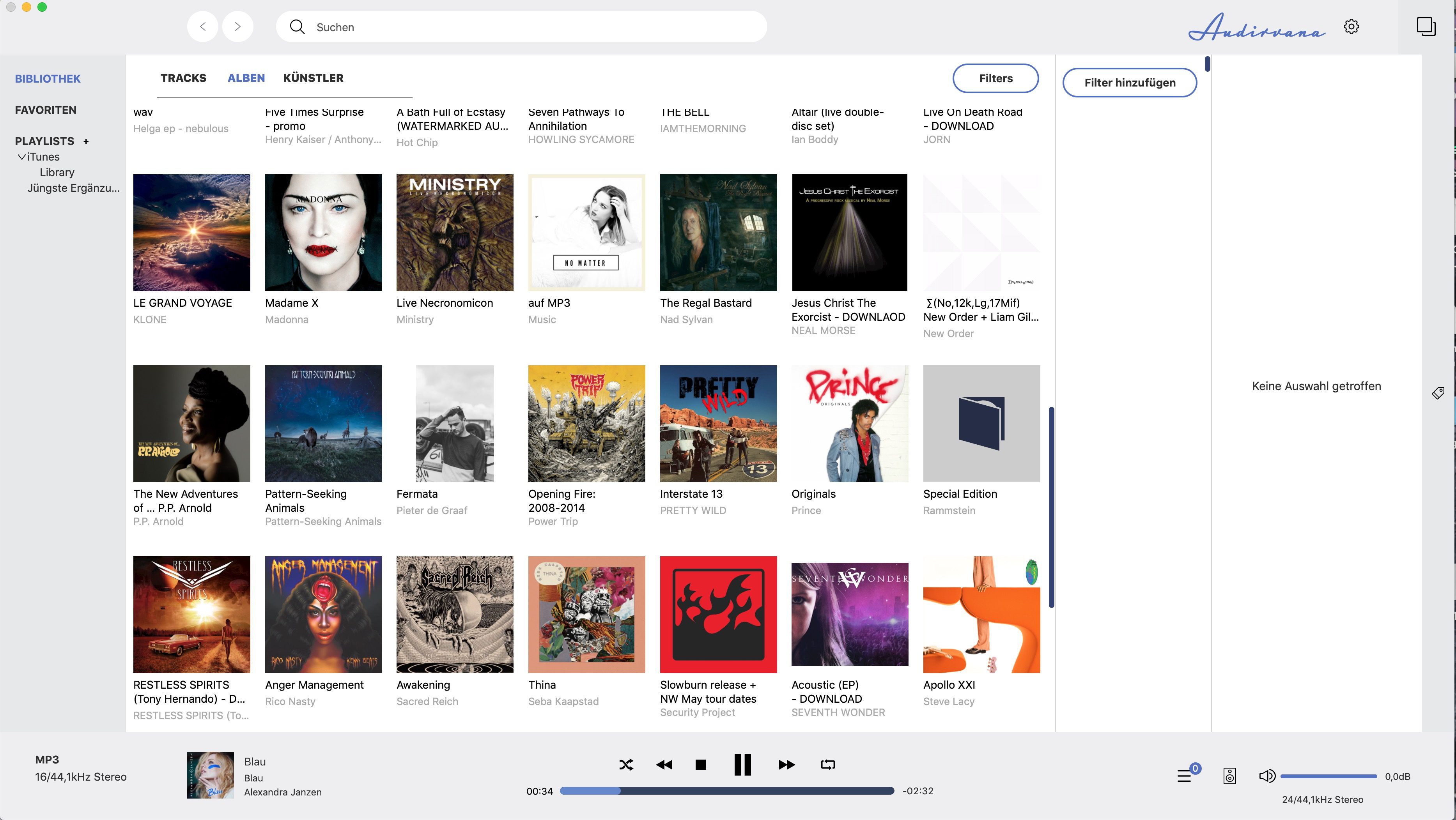The width and height of the screenshot is (1456, 820).
Task: Click the tag/edit icon on right panel
Action: [x=1438, y=393]
